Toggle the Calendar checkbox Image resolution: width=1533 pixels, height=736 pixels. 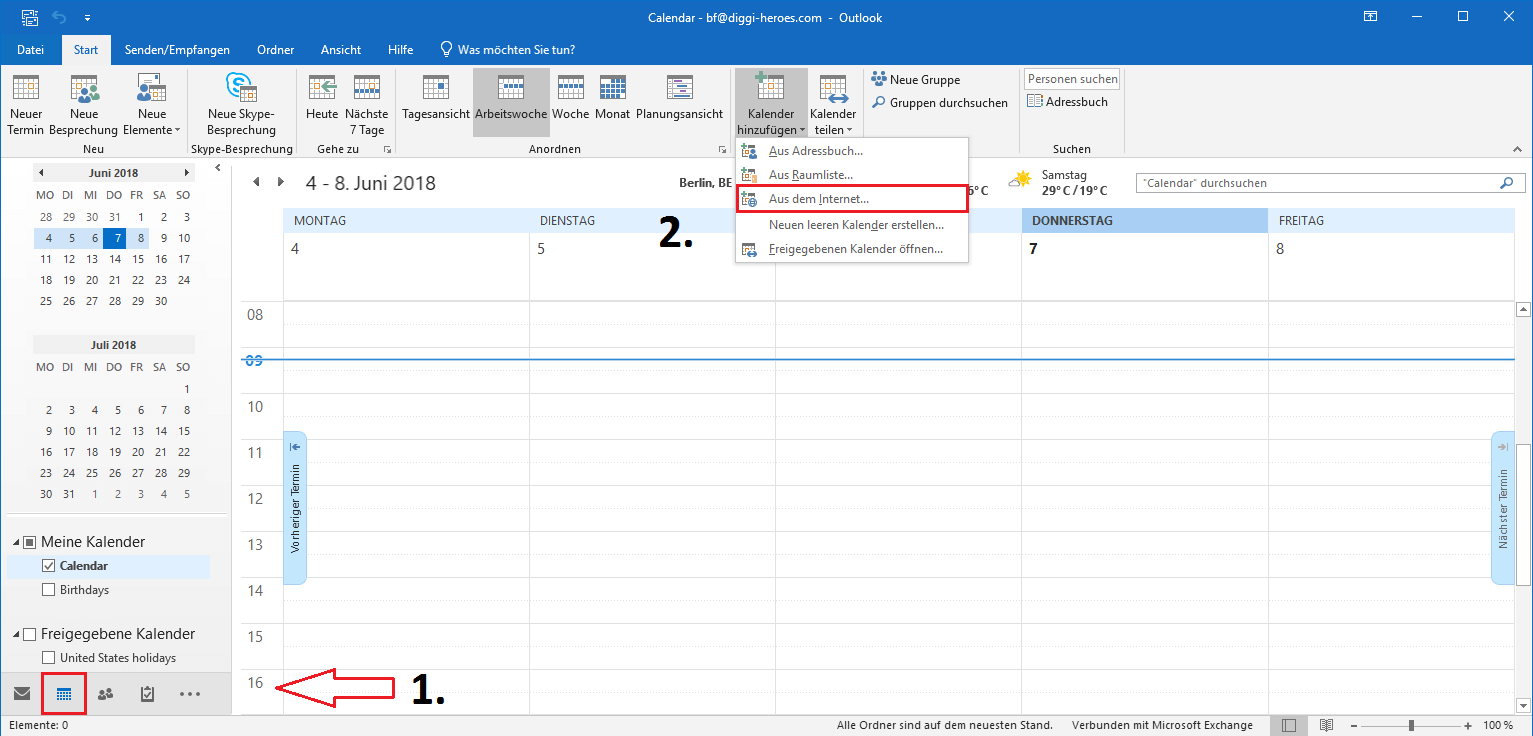click(x=48, y=566)
